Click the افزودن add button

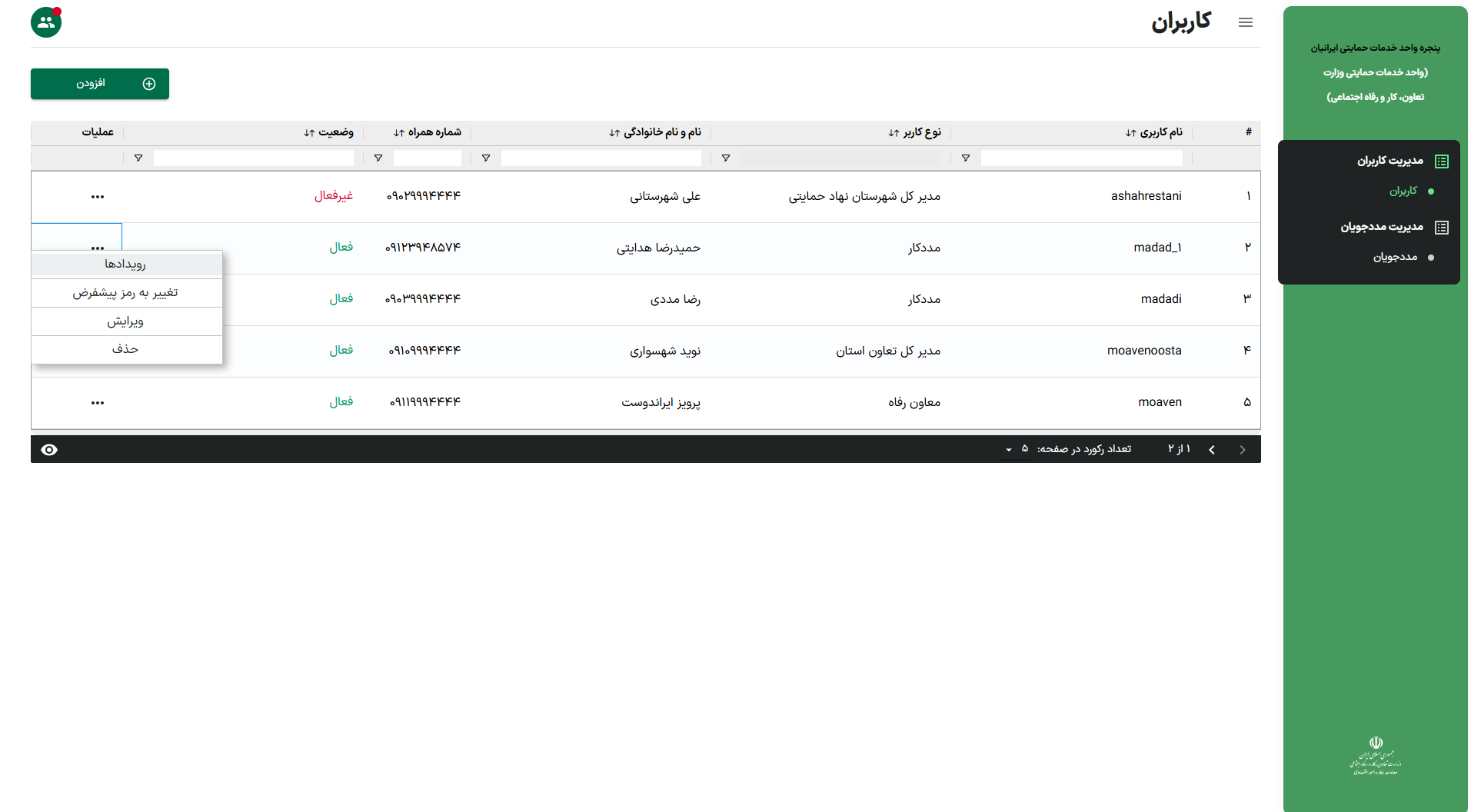(100, 84)
